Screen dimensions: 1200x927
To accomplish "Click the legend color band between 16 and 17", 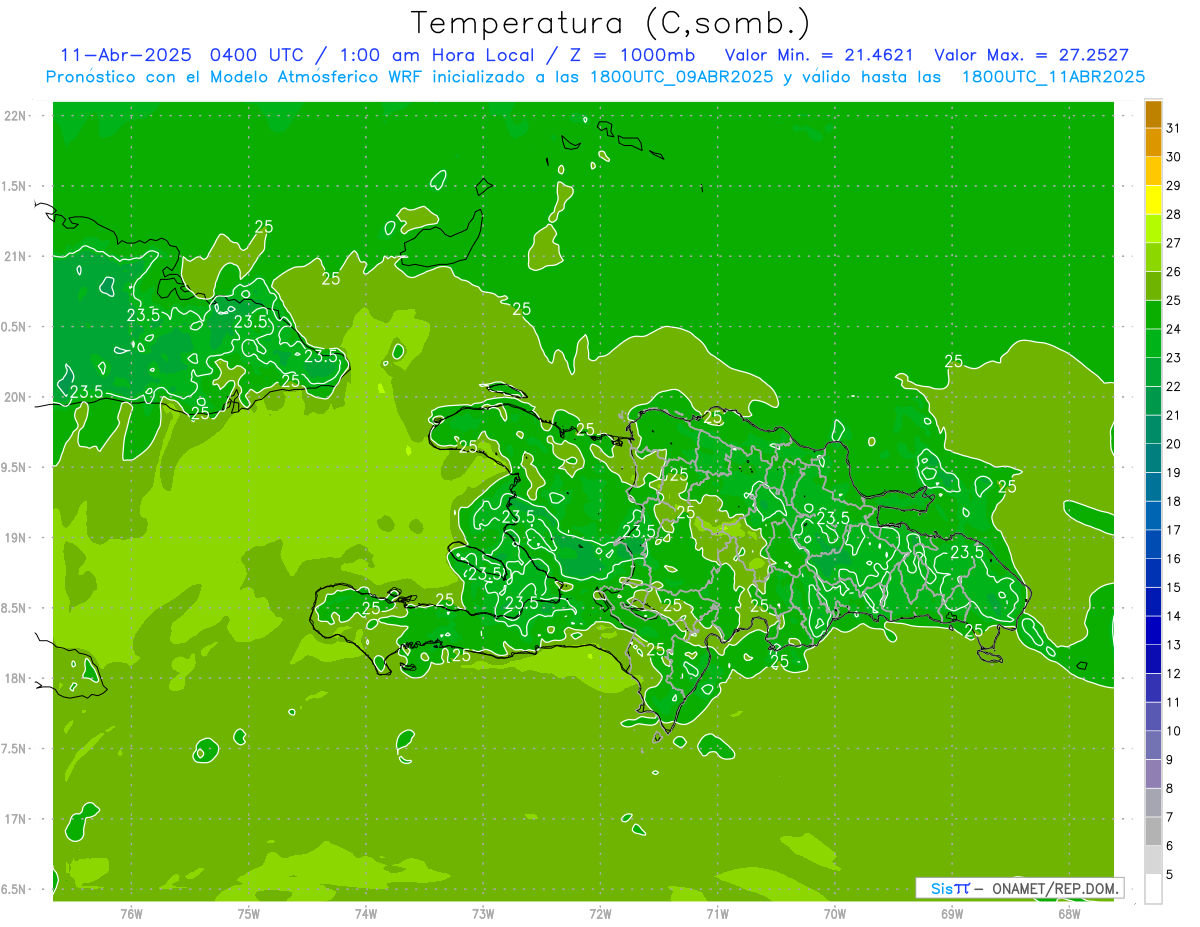I will 1153,545.
